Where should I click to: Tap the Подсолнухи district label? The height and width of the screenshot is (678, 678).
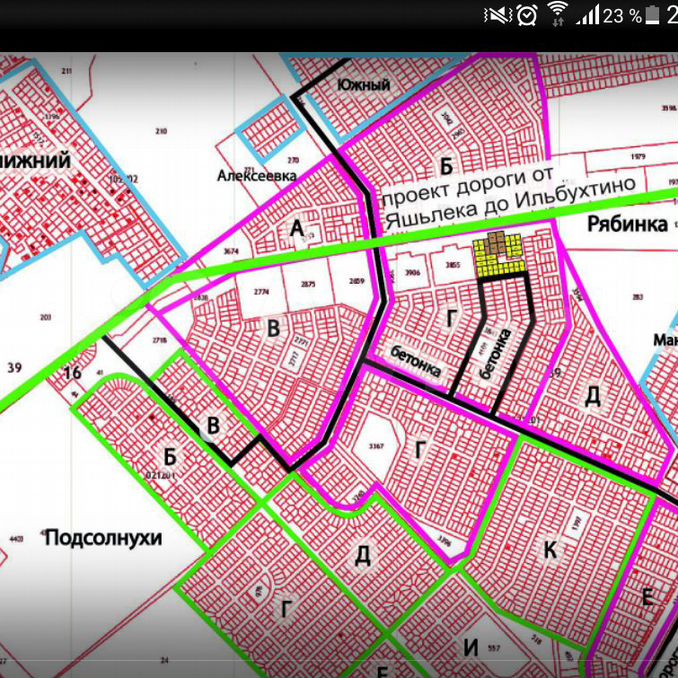coord(103,538)
